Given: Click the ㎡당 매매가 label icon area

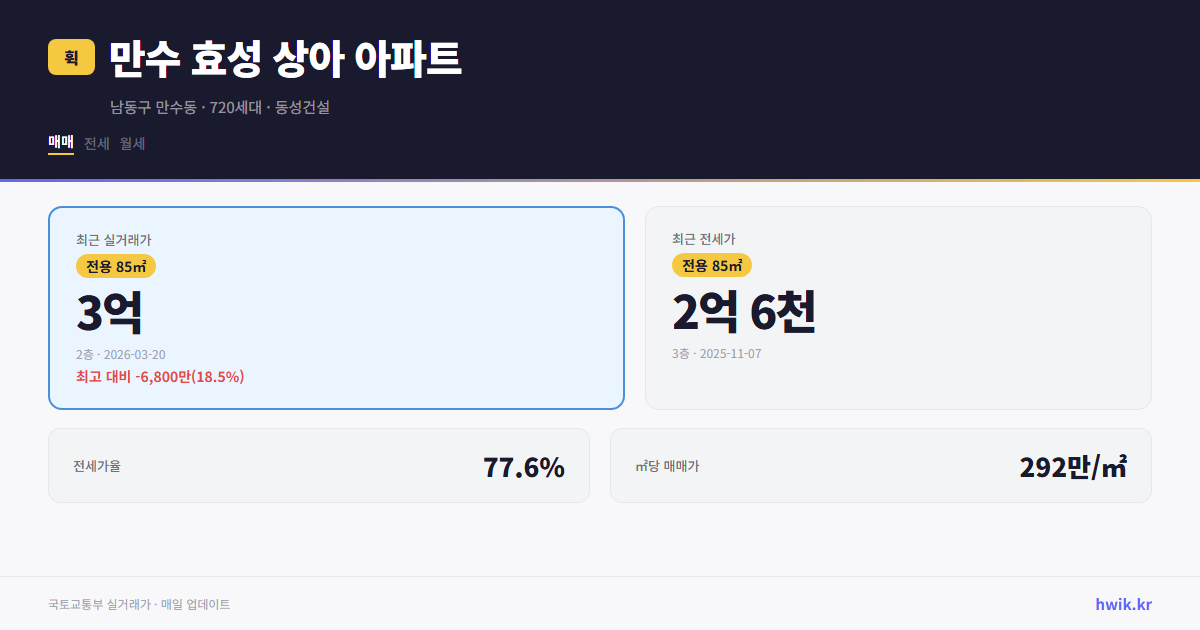Looking at the screenshot, I should pyautogui.click(x=664, y=465).
